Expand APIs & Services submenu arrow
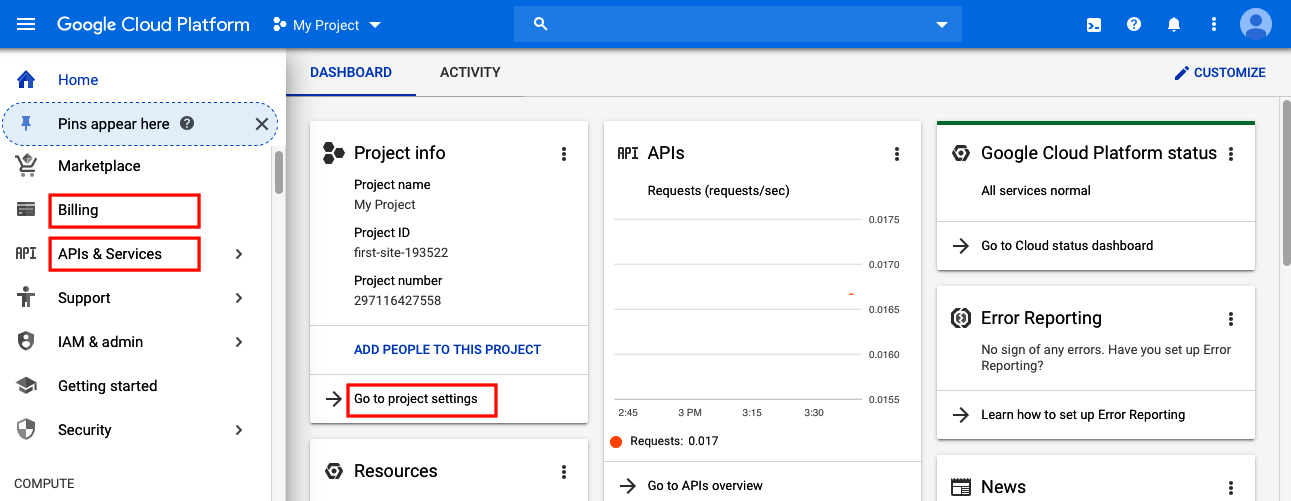 pos(239,254)
